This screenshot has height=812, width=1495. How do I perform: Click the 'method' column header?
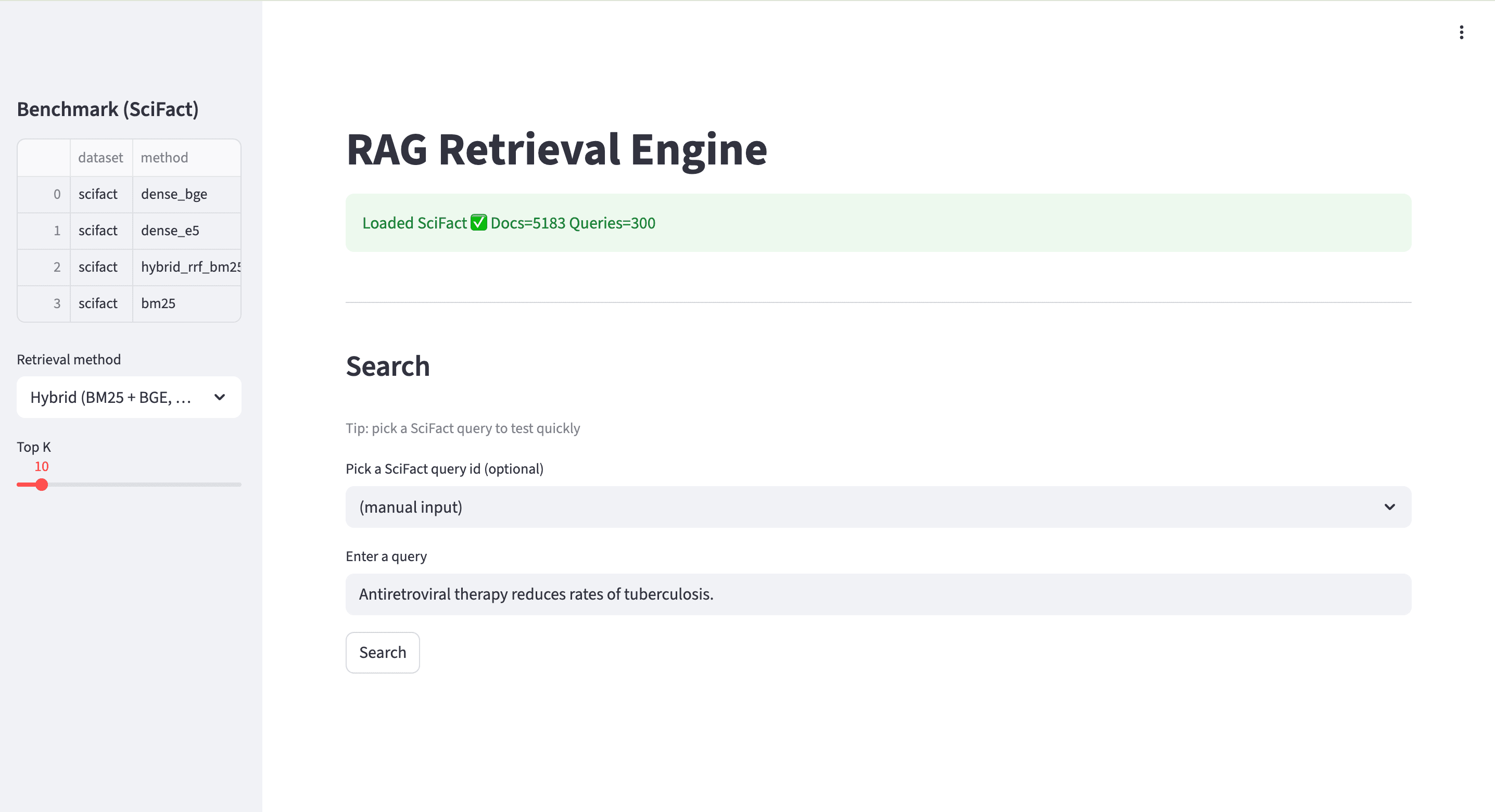point(164,157)
